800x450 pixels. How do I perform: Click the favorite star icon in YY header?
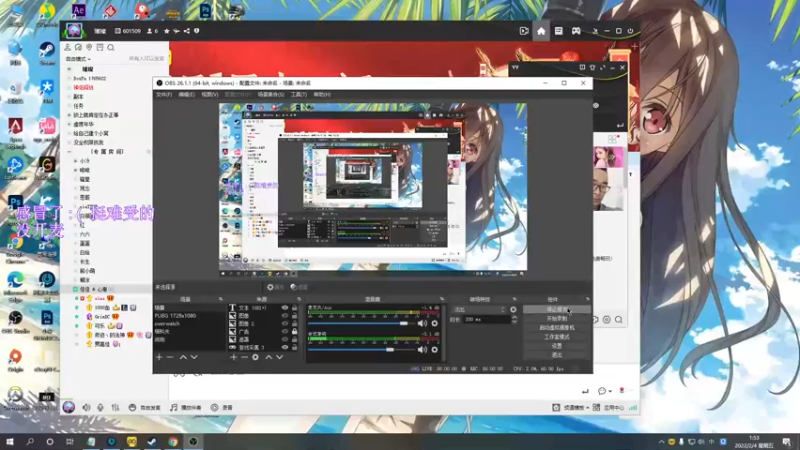coord(166,31)
